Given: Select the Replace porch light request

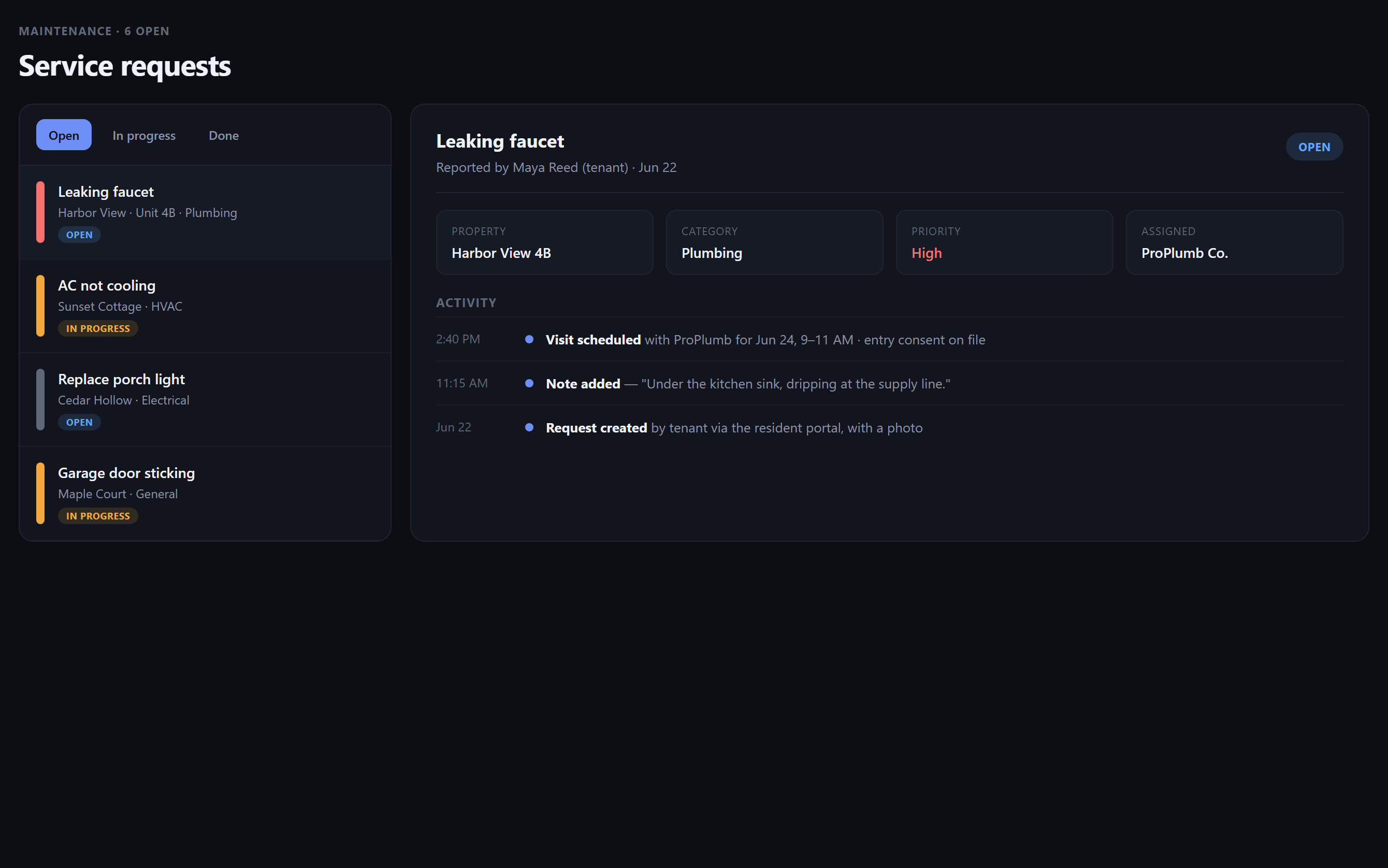Looking at the screenshot, I should click(x=205, y=399).
